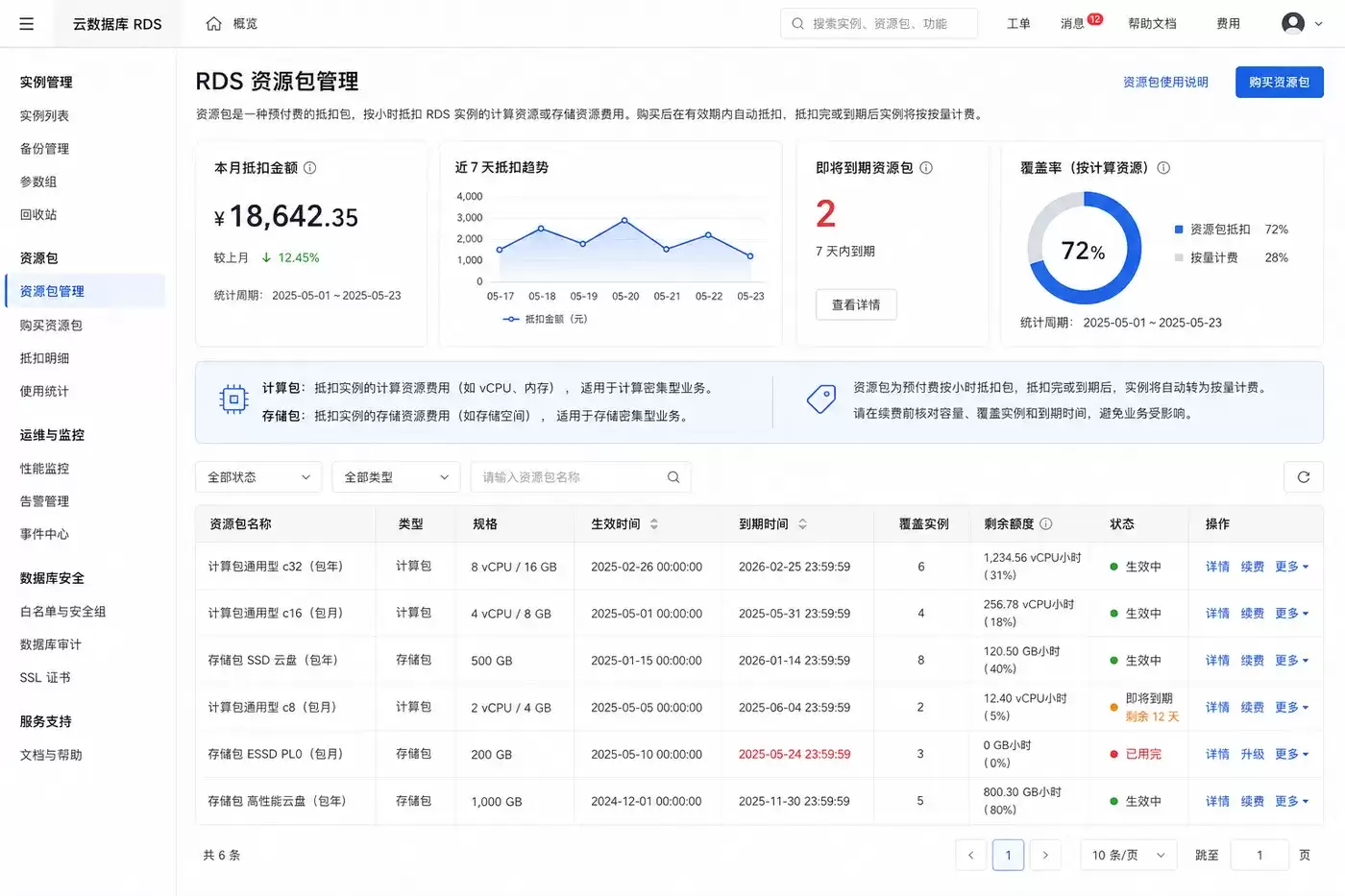Expand 更多 for 存储包 SSD 云盘 row
The width and height of the screenshot is (1345, 896).
pos(1291,661)
